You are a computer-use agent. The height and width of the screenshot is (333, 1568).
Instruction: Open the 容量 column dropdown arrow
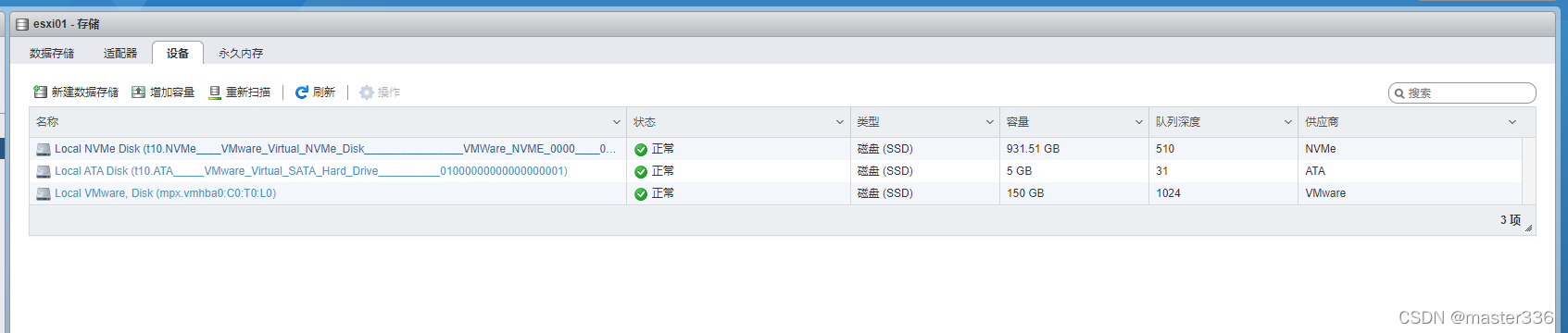tap(1139, 122)
